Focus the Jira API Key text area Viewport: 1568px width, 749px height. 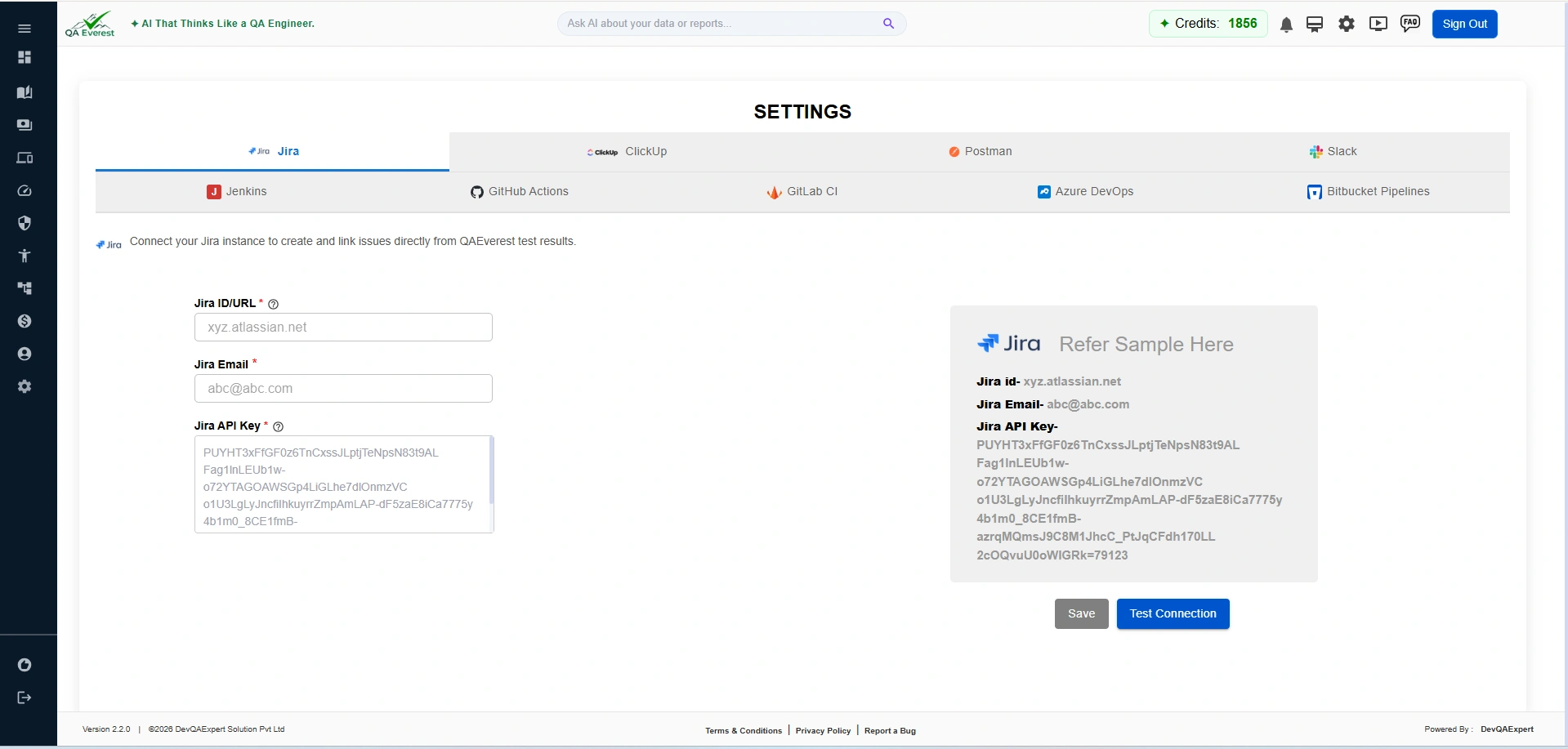pos(343,484)
